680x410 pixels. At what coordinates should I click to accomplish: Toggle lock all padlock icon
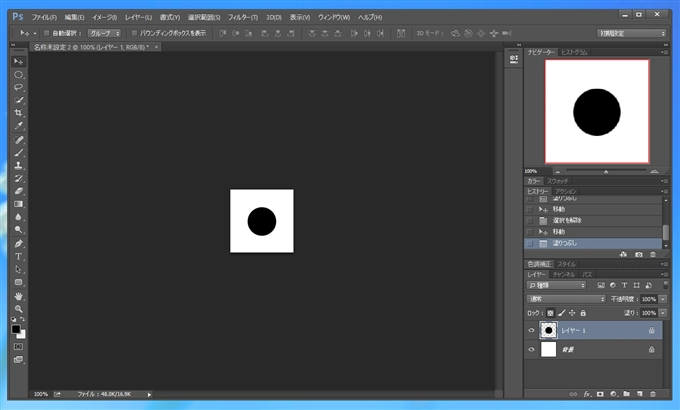point(583,313)
